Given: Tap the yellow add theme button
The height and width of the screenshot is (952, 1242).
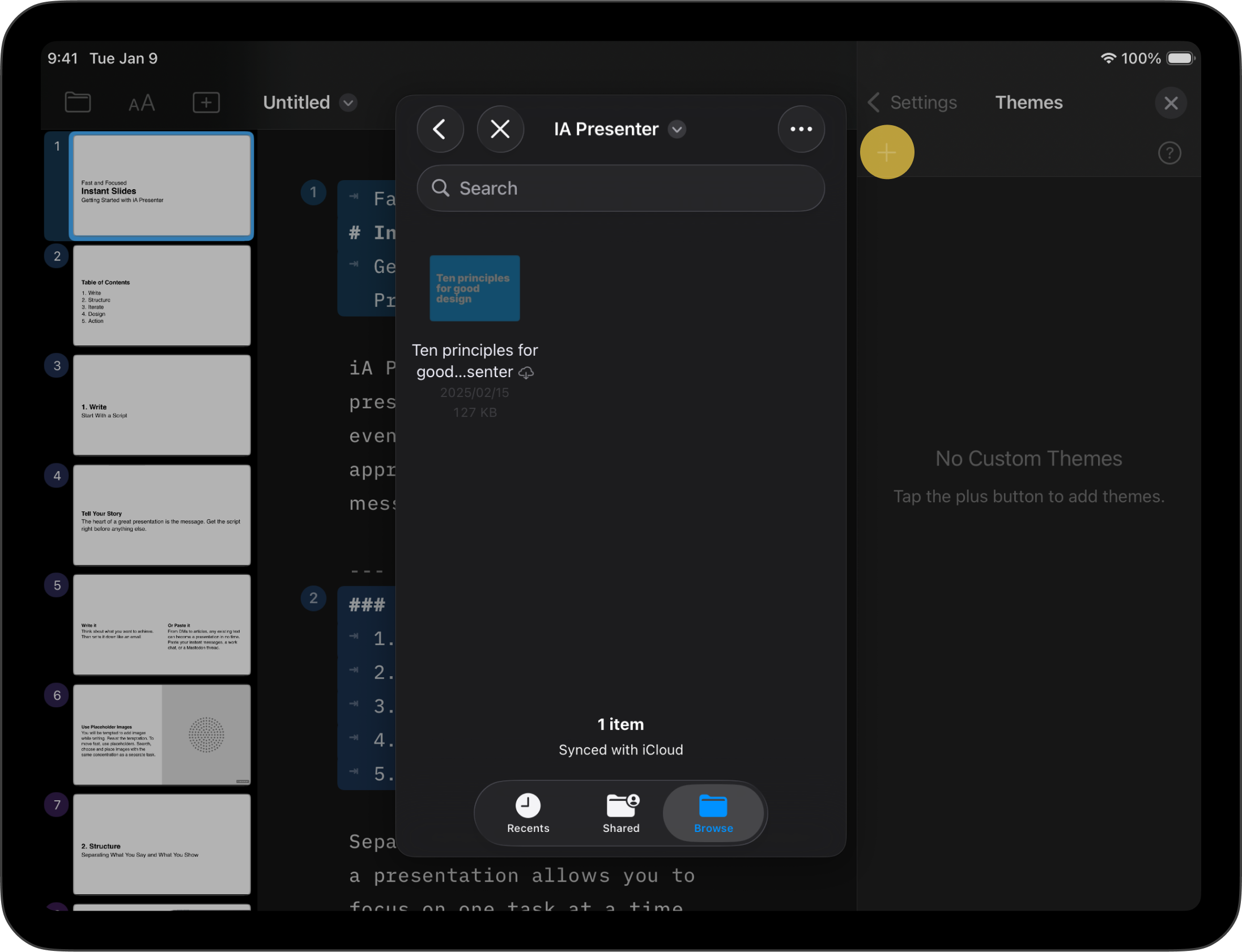Looking at the screenshot, I should pos(887,152).
